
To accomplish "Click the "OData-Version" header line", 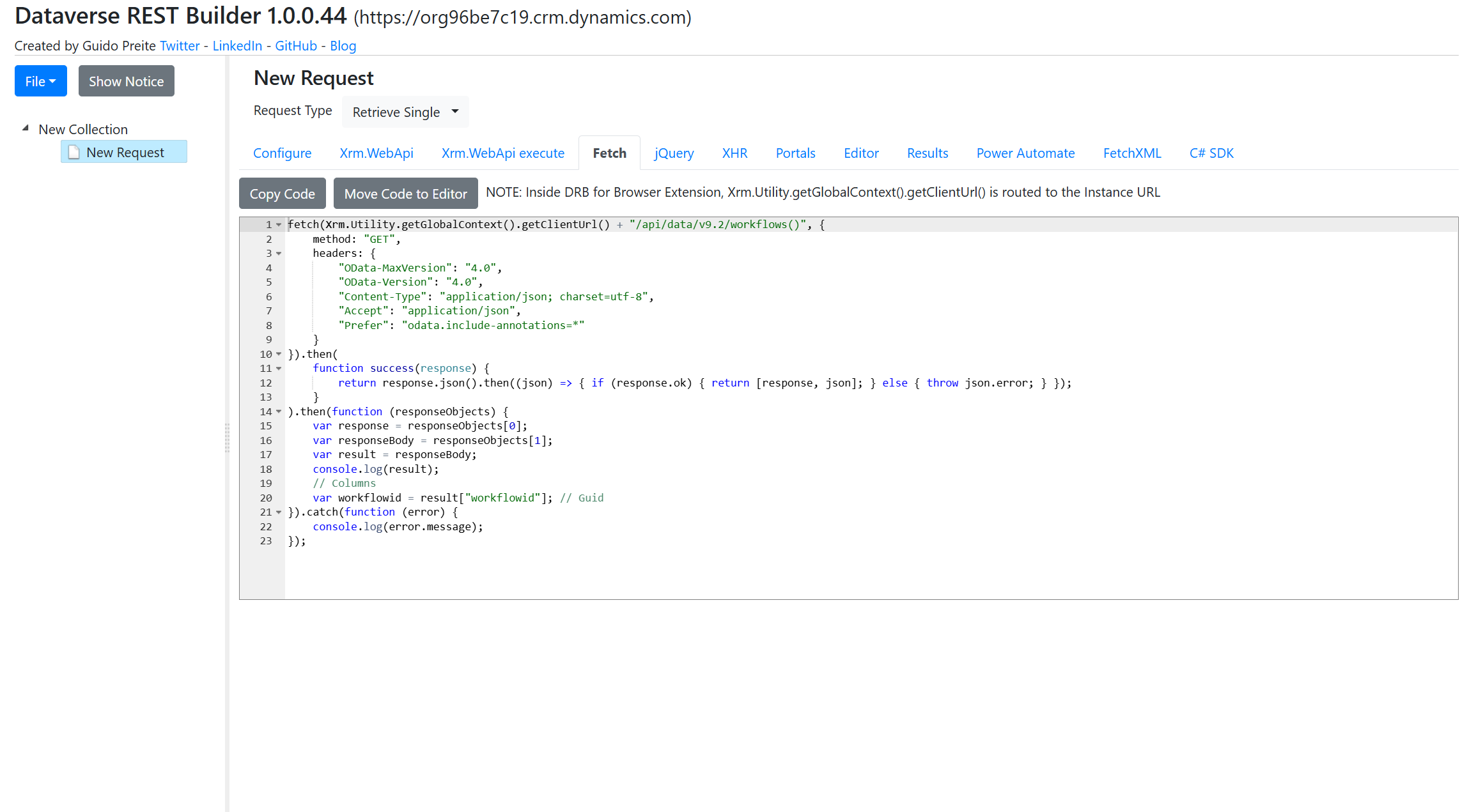I will pyautogui.click(x=410, y=282).
